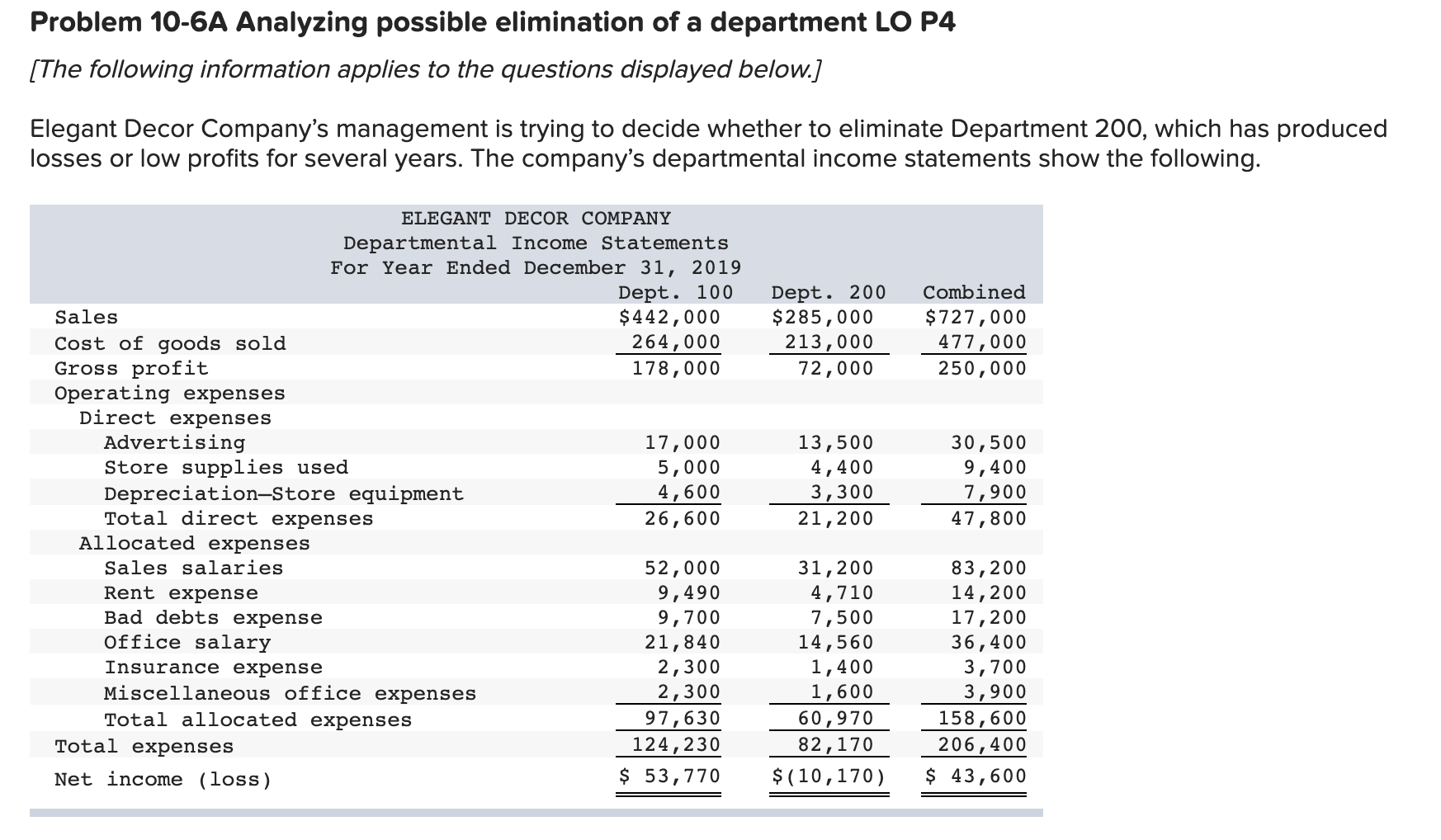Click combined advertising value 30,500
Screen dimensions: 1441x840
(x=988, y=443)
